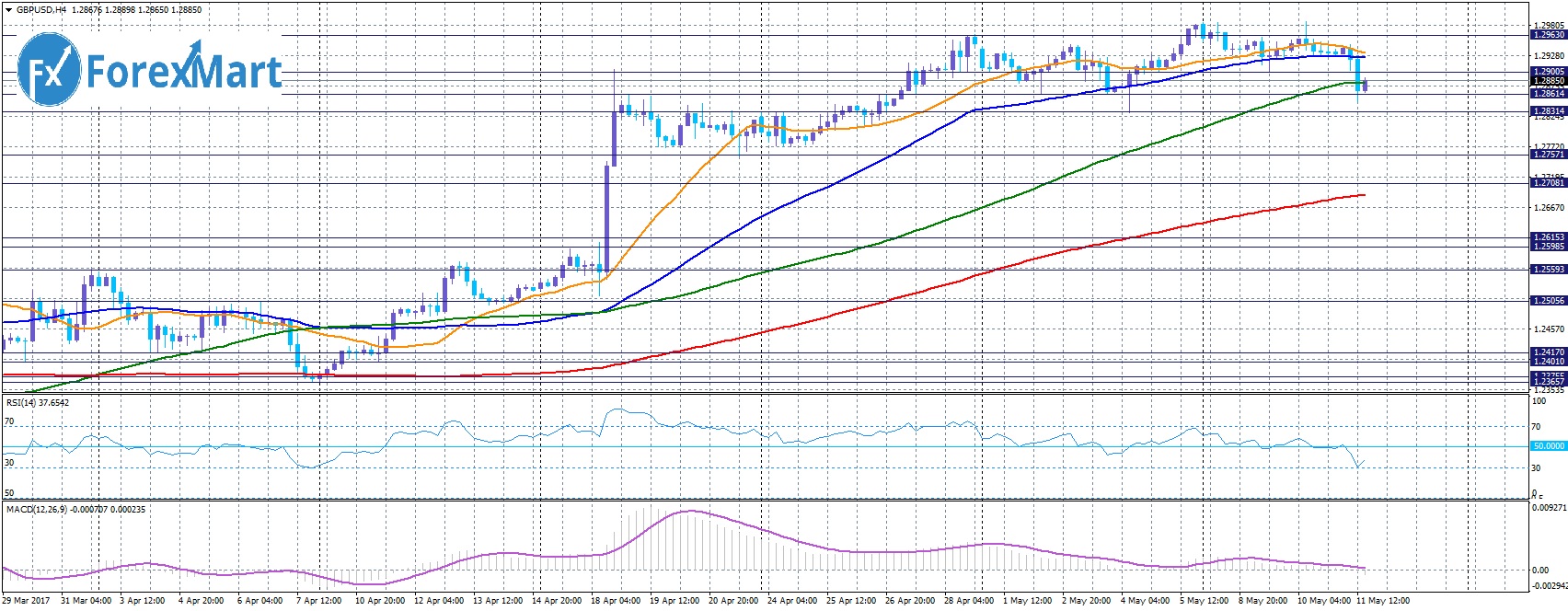Open the chart menu triangle beside GBPUSD,H4
This screenshot has width=1568, height=611.
point(8,10)
